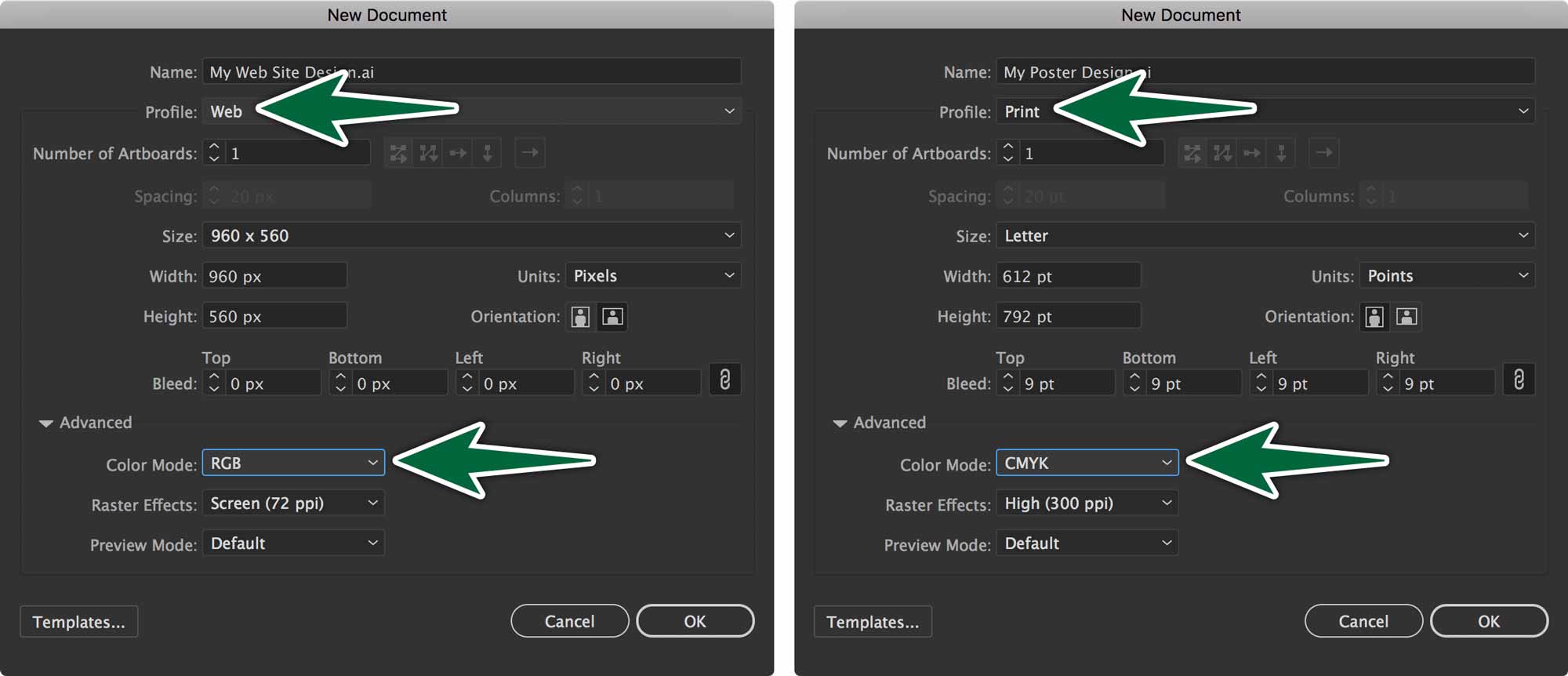The image size is (1568, 676).
Task: Click Templates button in Web dialog
Action: pos(79,622)
